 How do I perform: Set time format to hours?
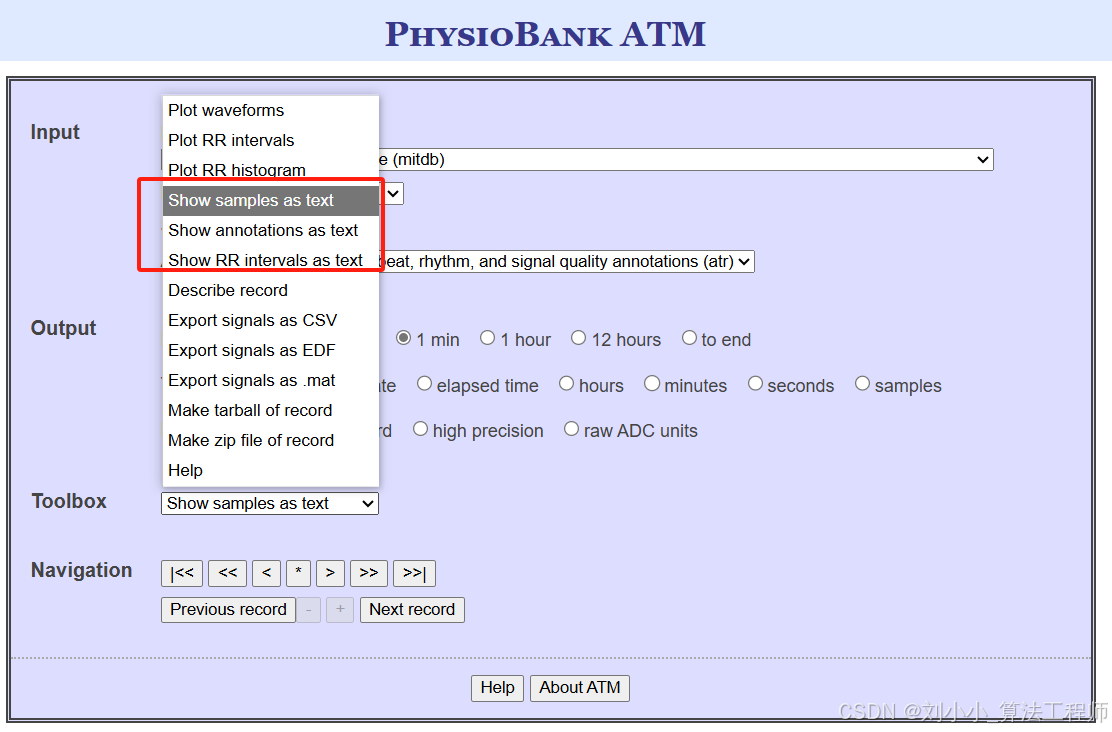(566, 384)
